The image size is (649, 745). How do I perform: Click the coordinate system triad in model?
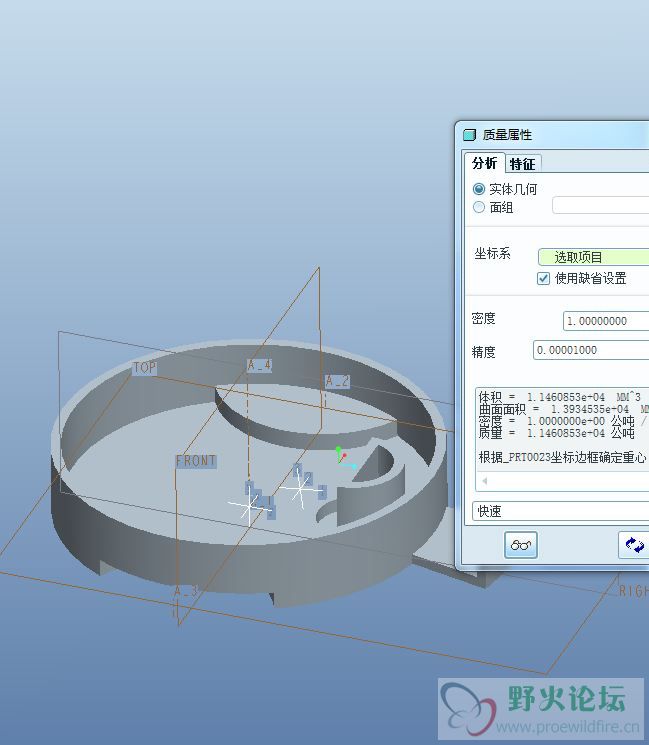(345, 458)
